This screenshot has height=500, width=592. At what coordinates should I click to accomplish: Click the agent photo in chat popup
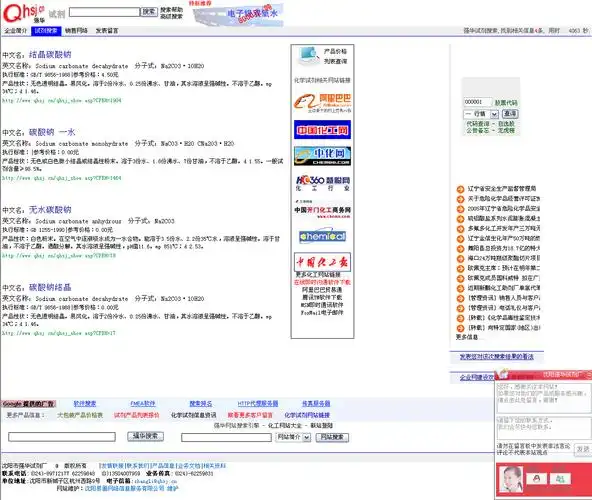[x=511, y=478]
